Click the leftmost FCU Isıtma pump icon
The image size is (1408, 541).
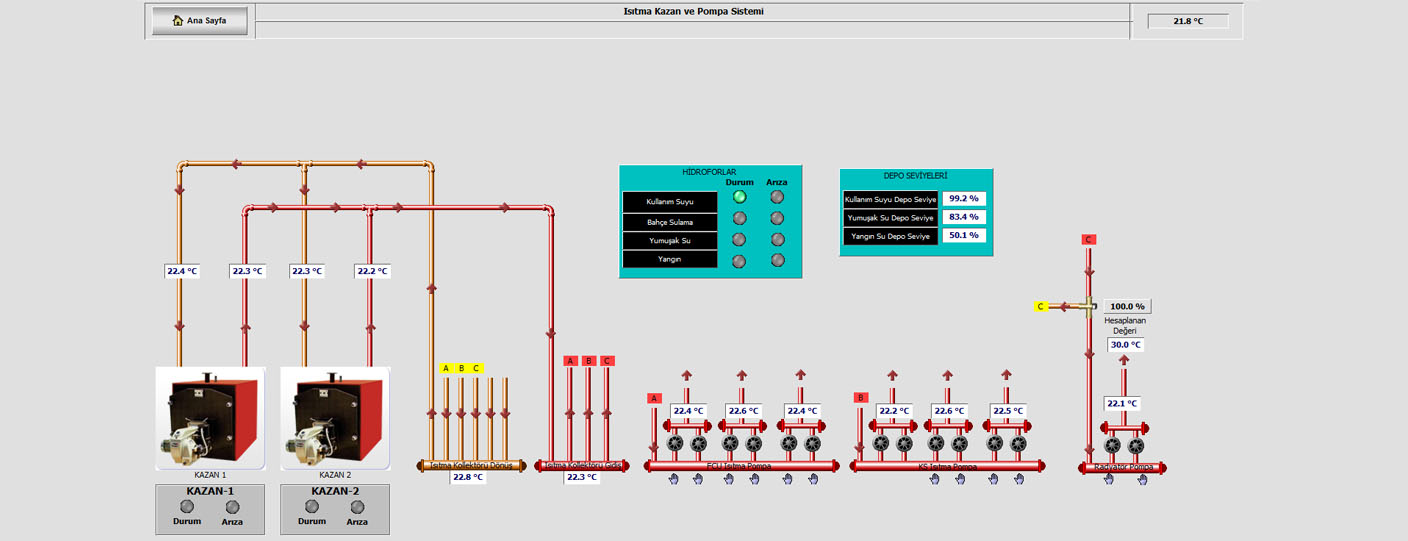[x=674, y=443]
